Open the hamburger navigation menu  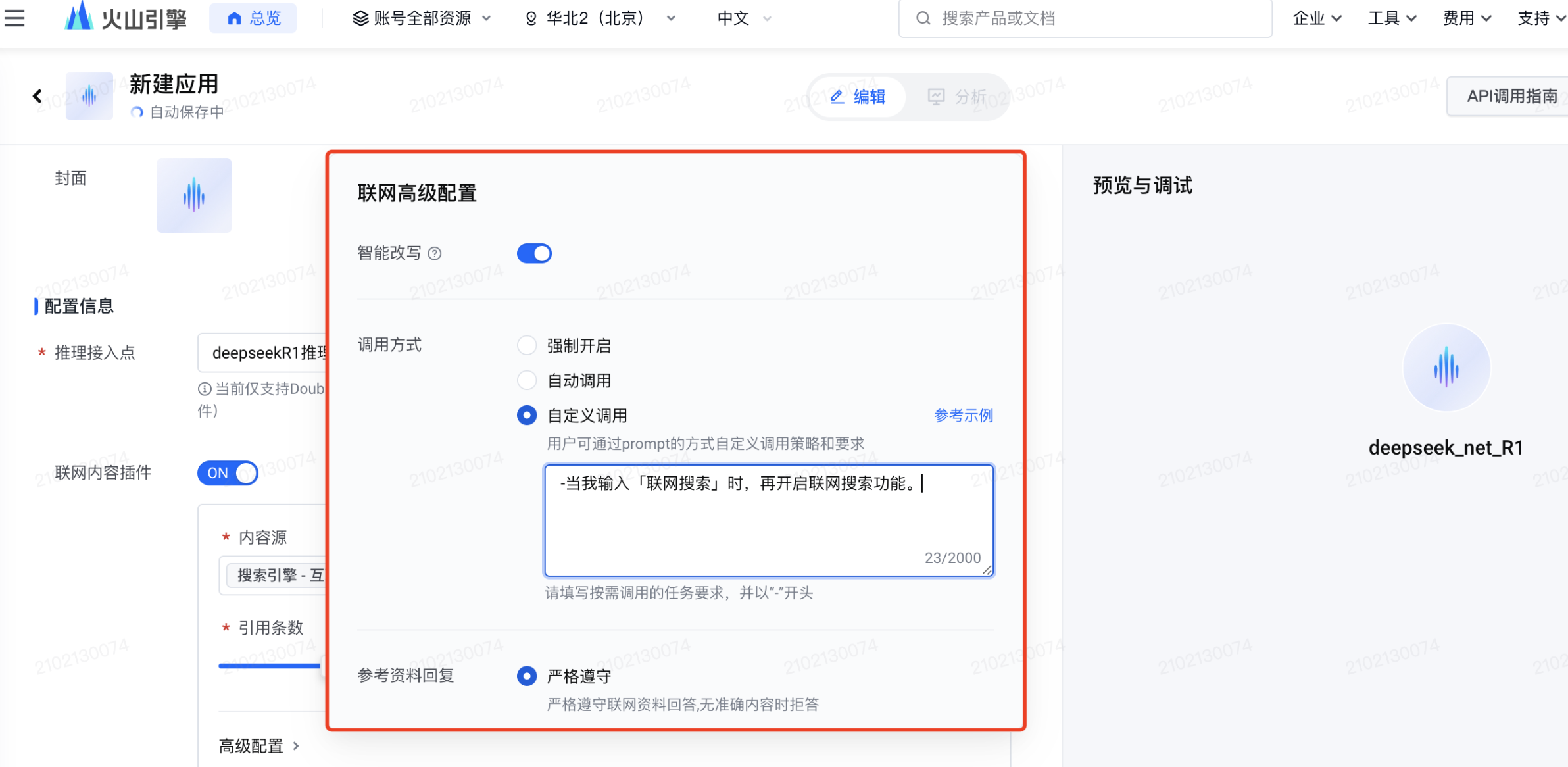(x=14, y=18)
